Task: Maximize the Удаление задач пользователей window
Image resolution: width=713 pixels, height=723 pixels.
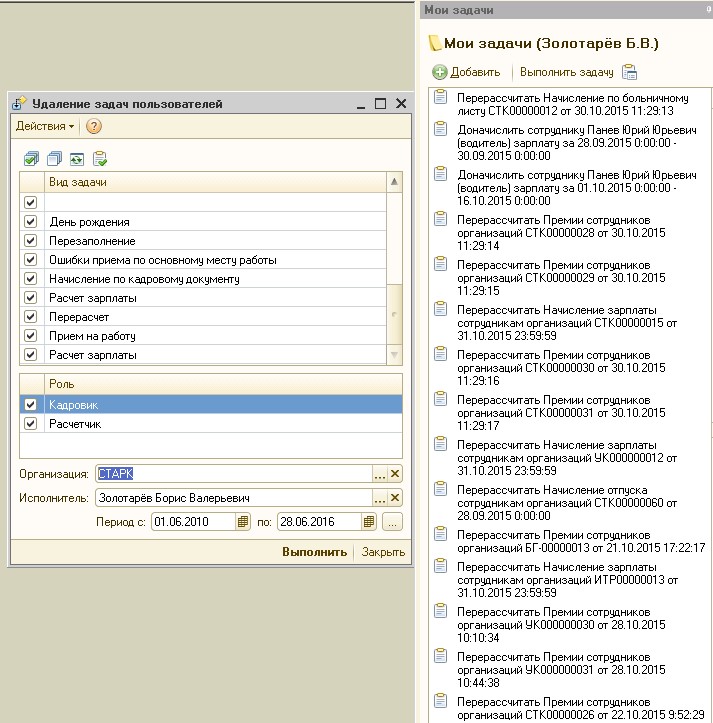Action: (380, 104)
